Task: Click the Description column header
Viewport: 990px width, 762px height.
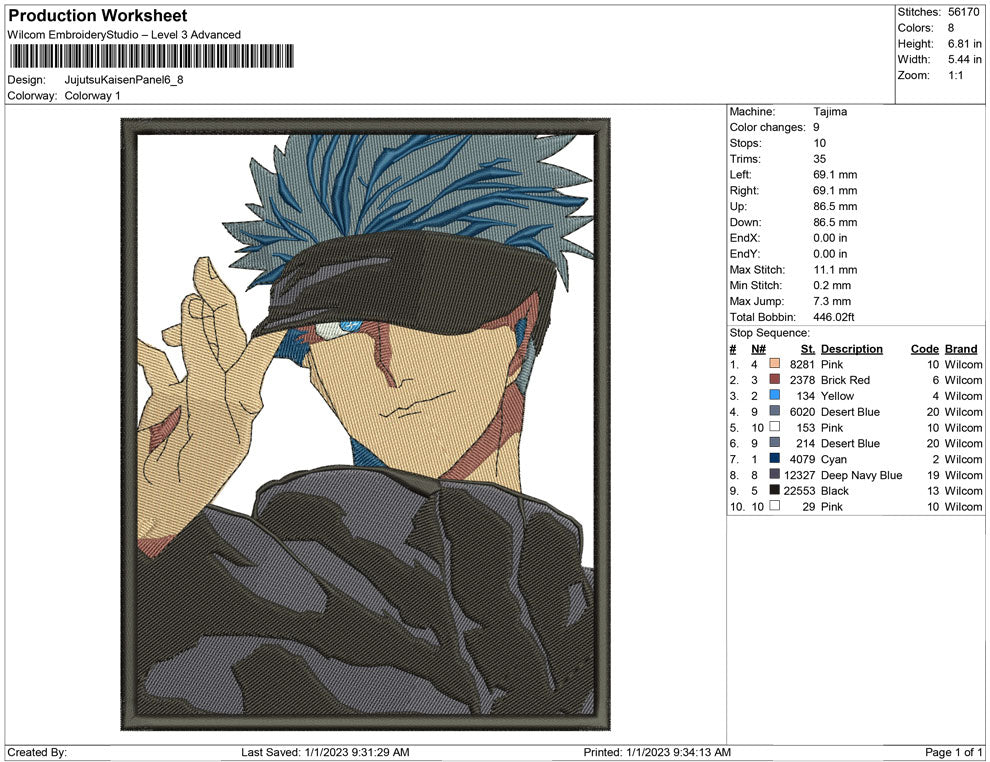Action: (x=852, y=348)
